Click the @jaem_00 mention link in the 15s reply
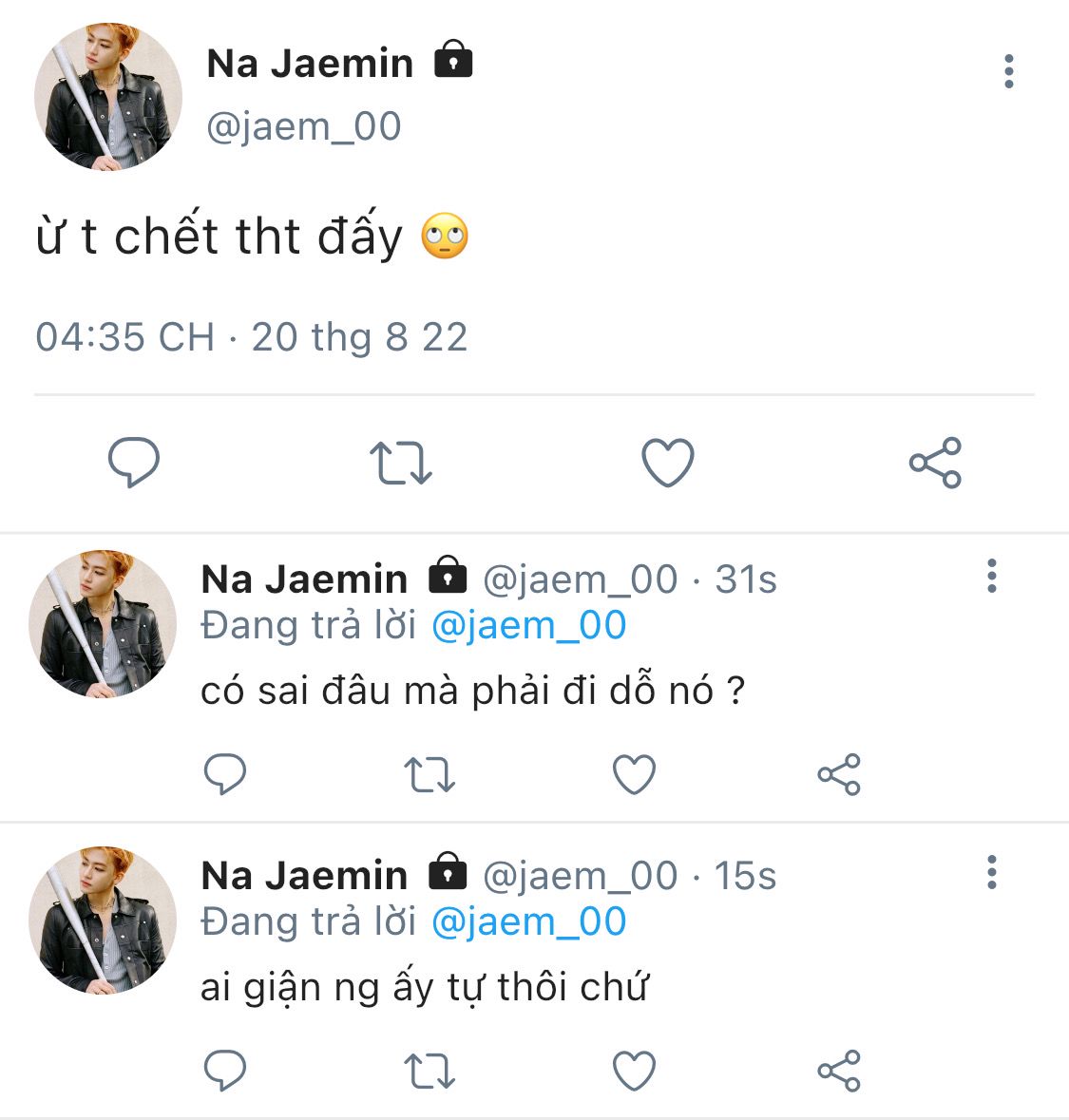 pyautogui.click(x=528, y=922)
